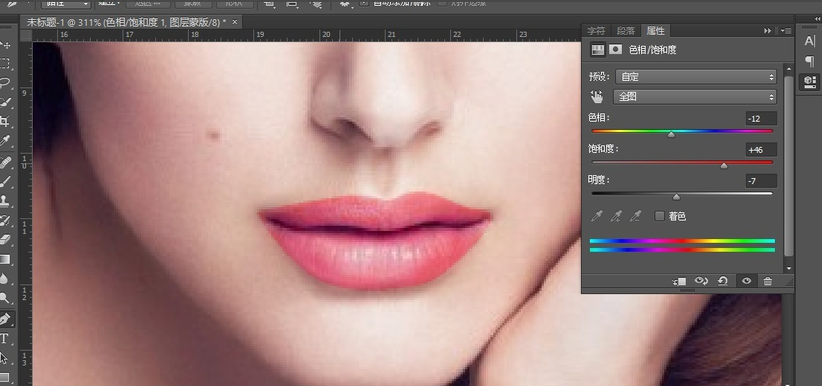Delete this adjustment layer with trash icon
822x386 pixels.
coord(768,281)
